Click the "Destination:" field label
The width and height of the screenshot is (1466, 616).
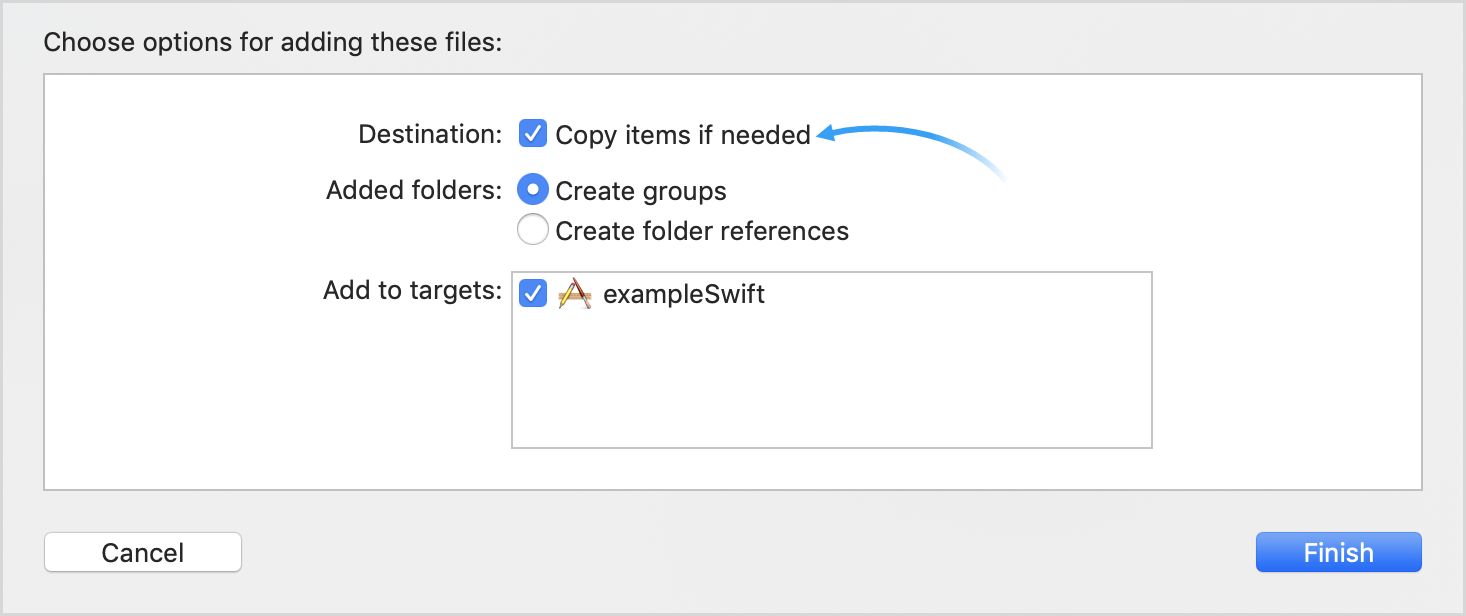click(x=430, y=135)
